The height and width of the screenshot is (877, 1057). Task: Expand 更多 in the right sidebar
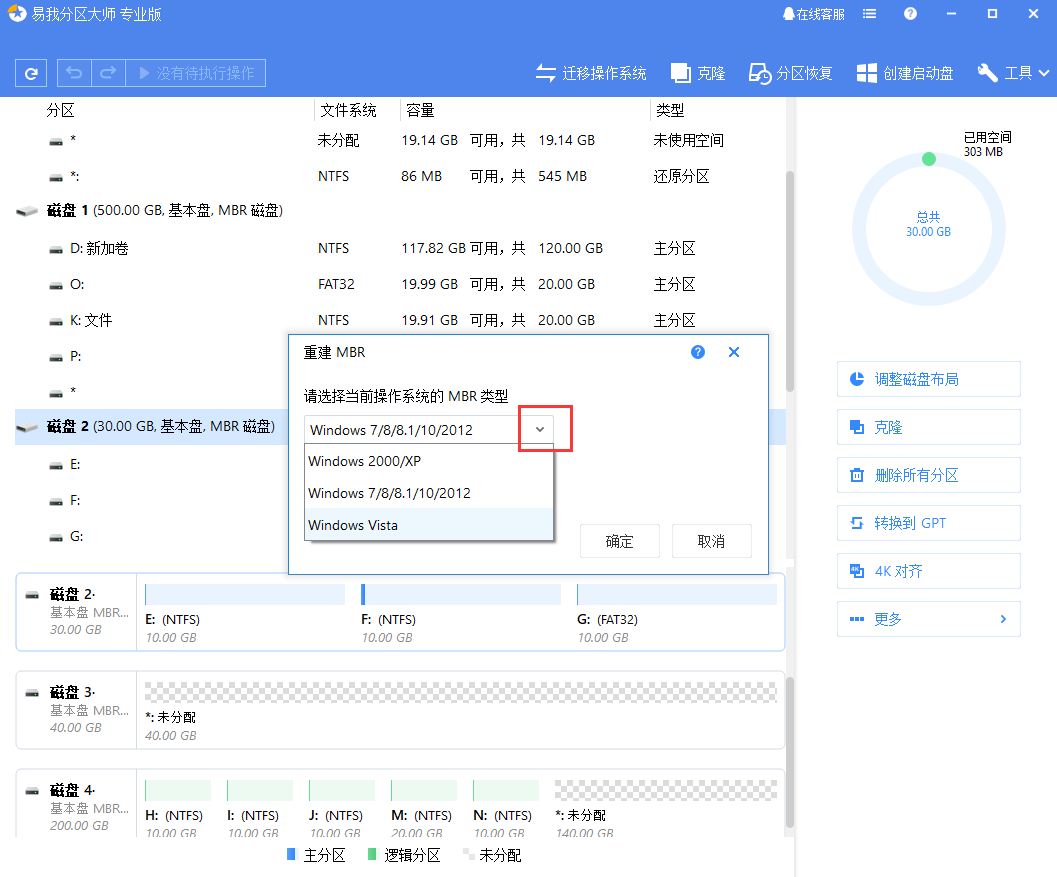click(928, 618)
